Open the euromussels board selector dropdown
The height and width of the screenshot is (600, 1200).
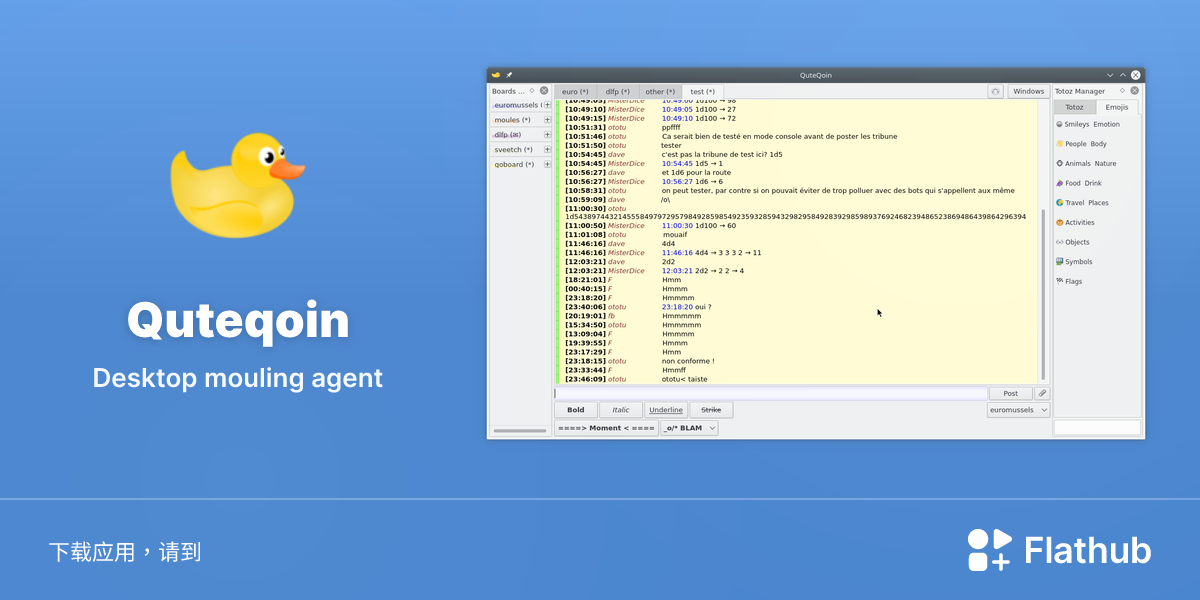1018,410
